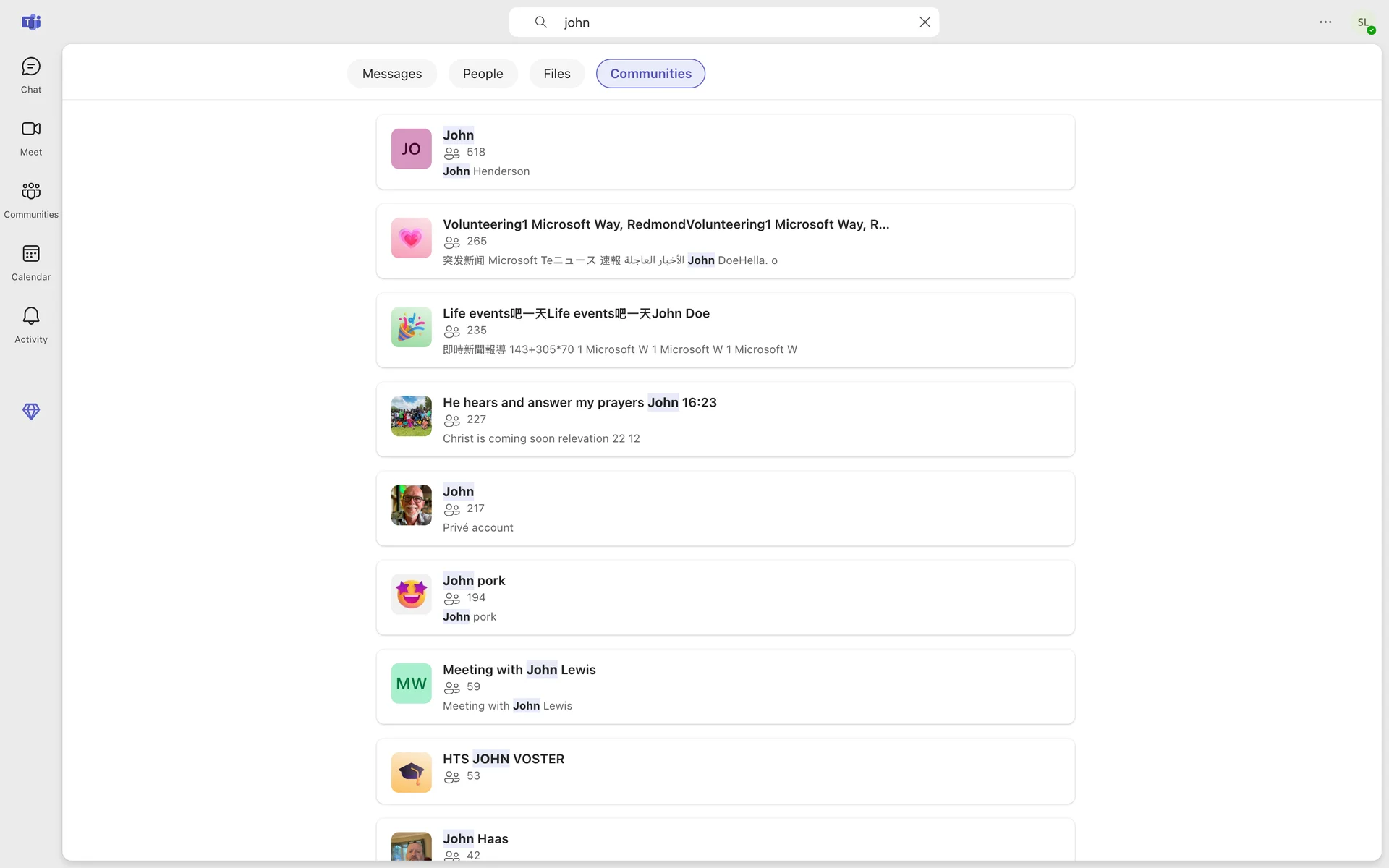Click the premium diamond icon
1389x868 pixels.
(x=30, y=411)
